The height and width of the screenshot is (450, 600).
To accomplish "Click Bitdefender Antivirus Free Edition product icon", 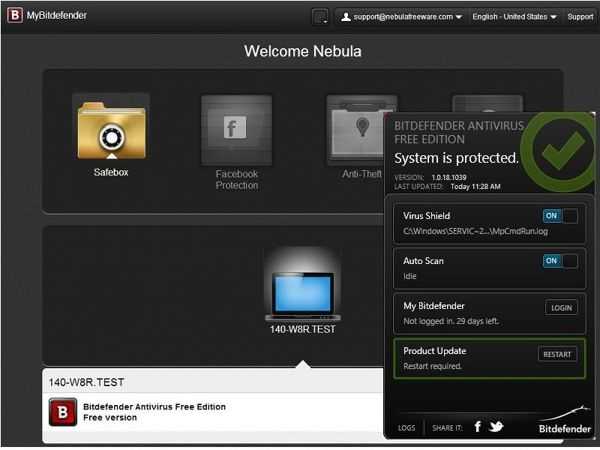I will pyautogui.click(x=63, y=412).
